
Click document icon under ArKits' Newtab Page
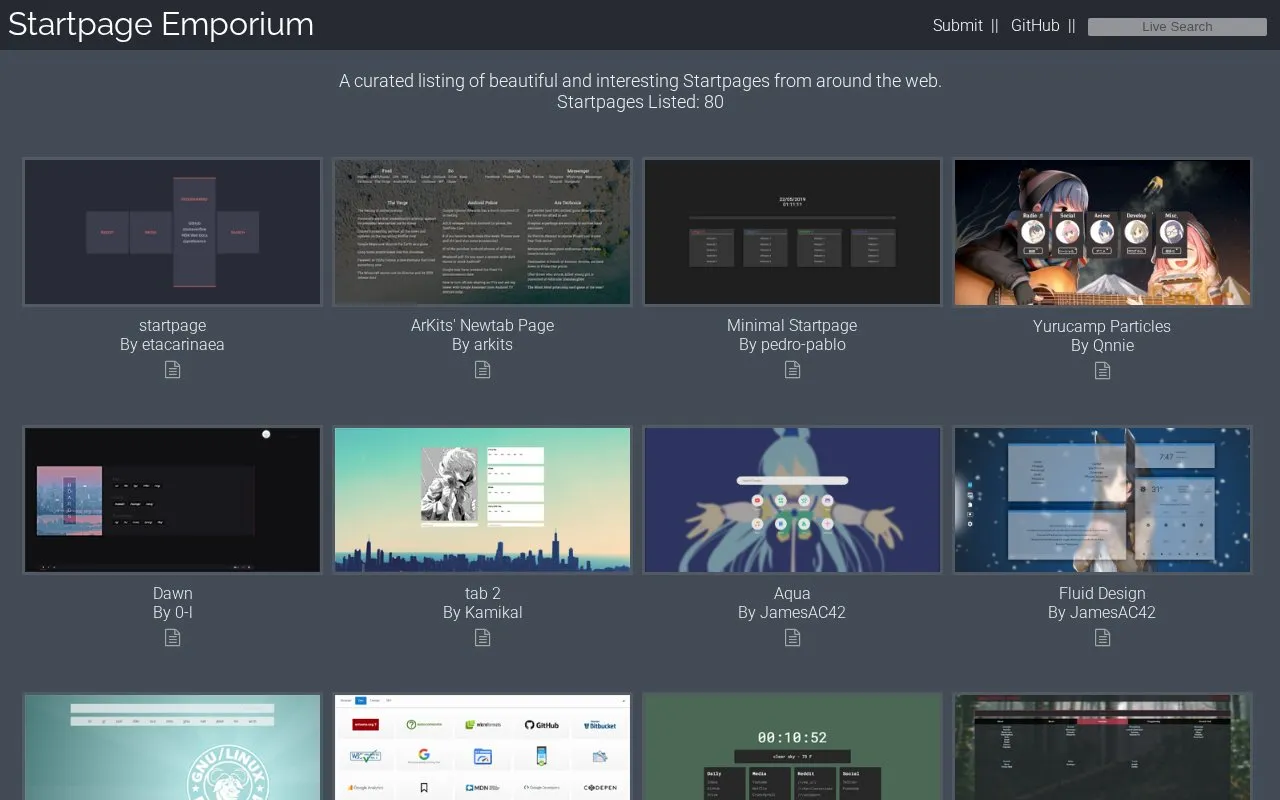[x=482, y=370]
